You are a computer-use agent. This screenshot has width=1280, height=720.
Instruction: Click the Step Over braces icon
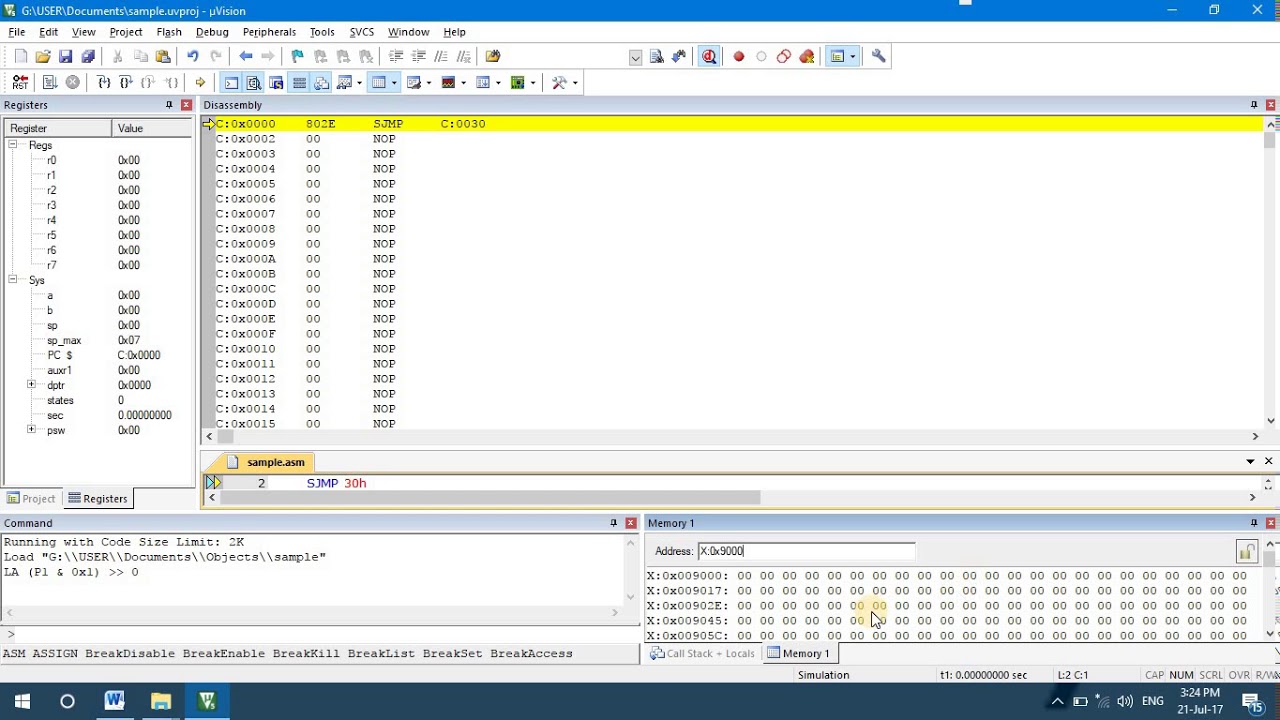click(x=125, y=83)
